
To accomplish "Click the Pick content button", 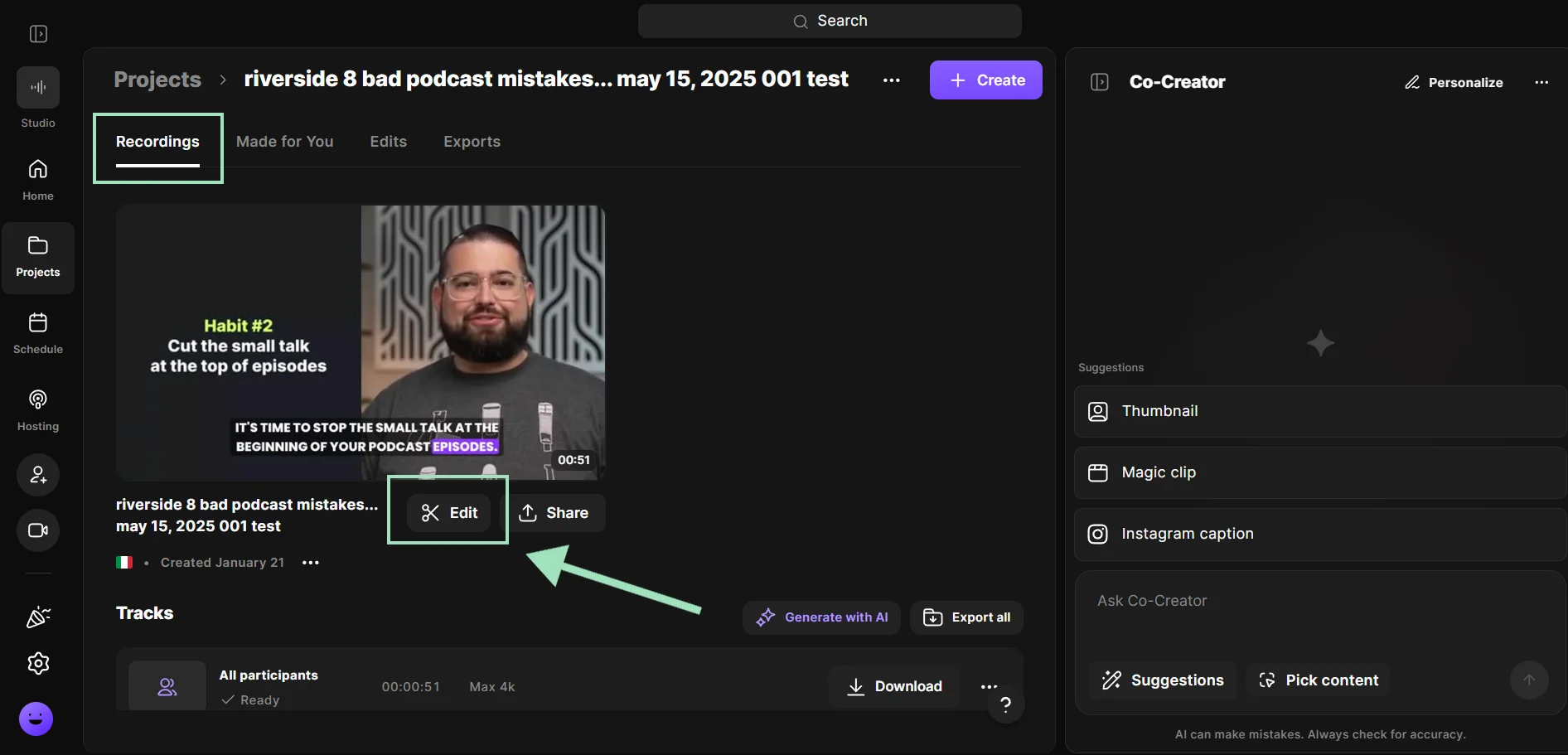I will point(1318,680).
